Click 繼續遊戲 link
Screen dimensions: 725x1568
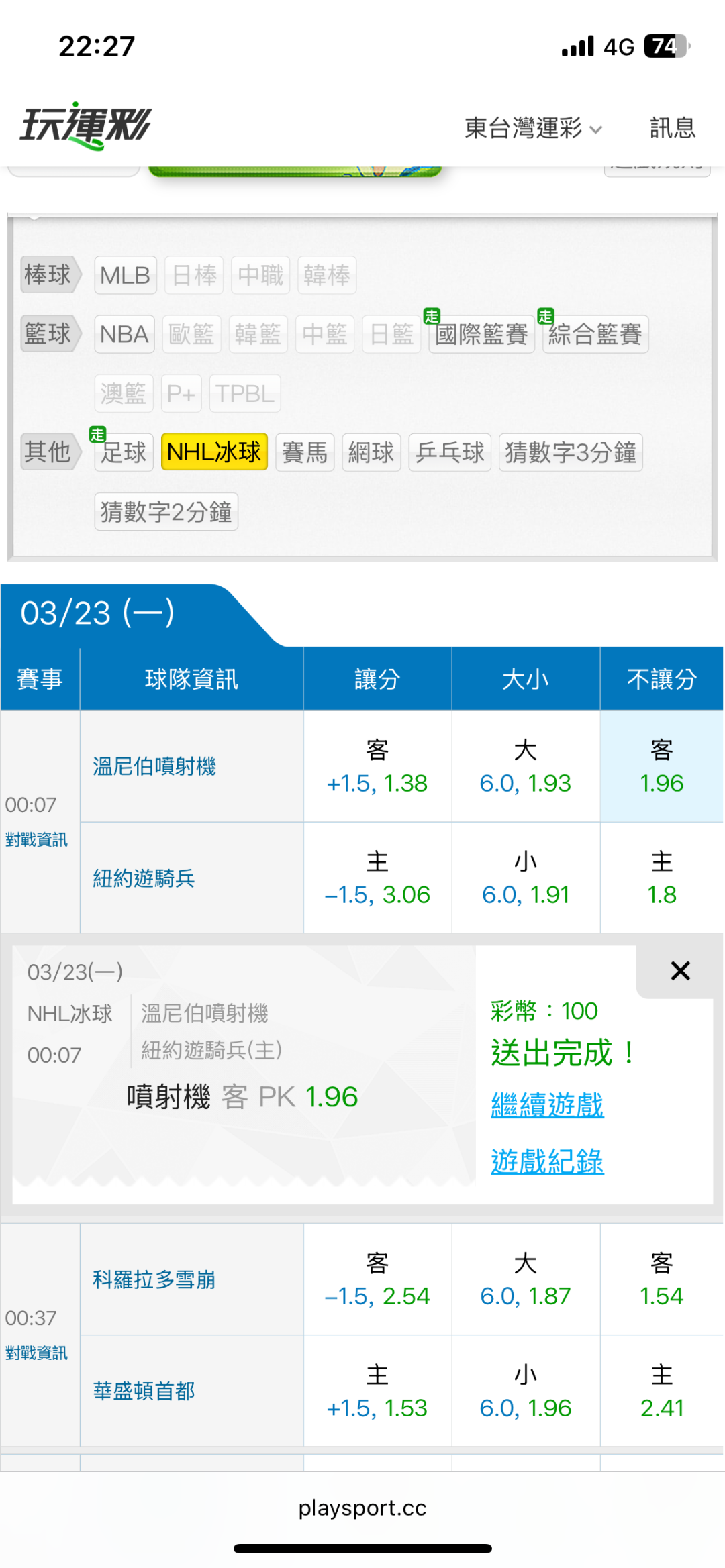point(547,1104)
